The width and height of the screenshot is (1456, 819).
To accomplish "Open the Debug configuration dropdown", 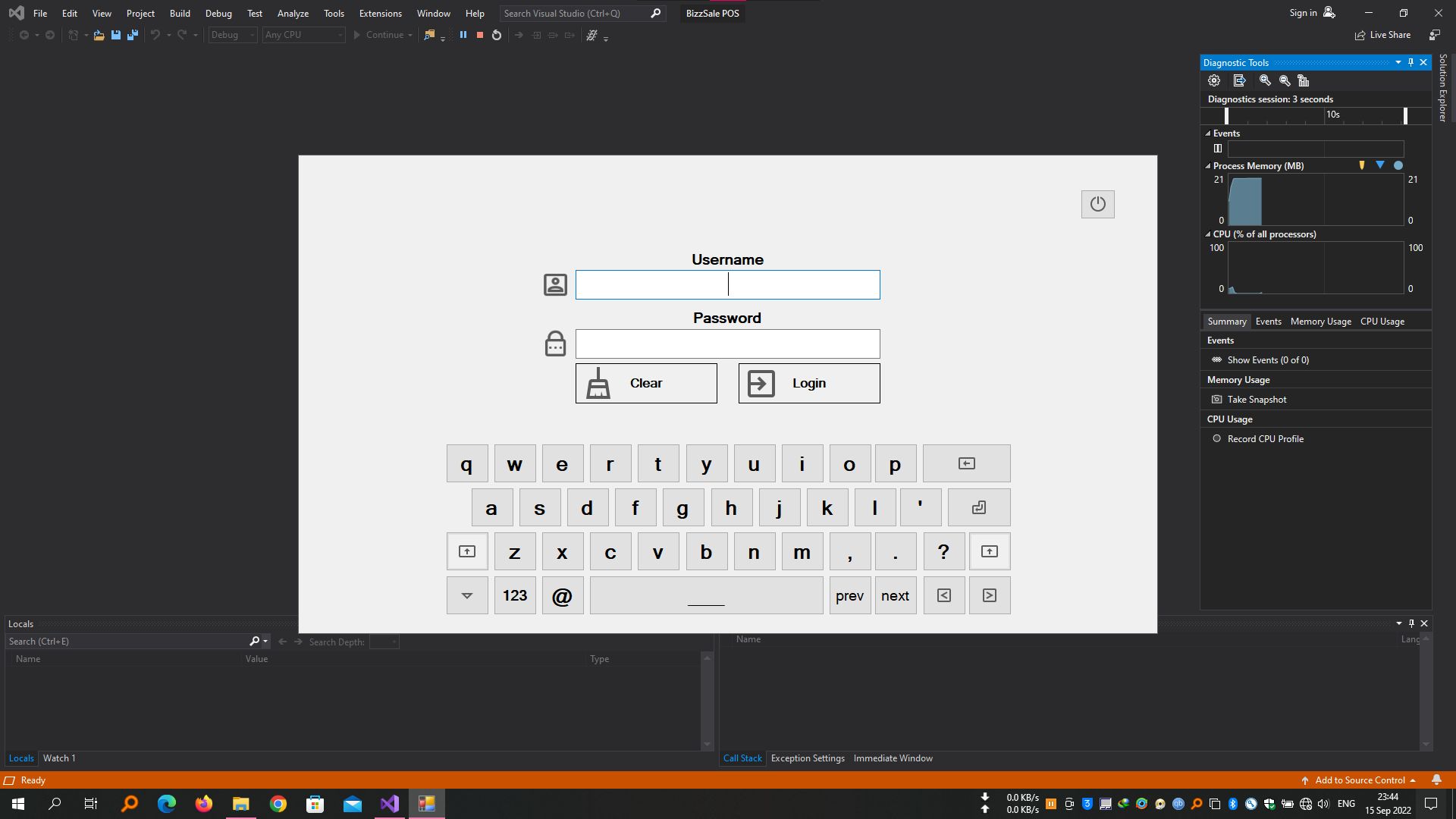I will (x=233, y=35).
